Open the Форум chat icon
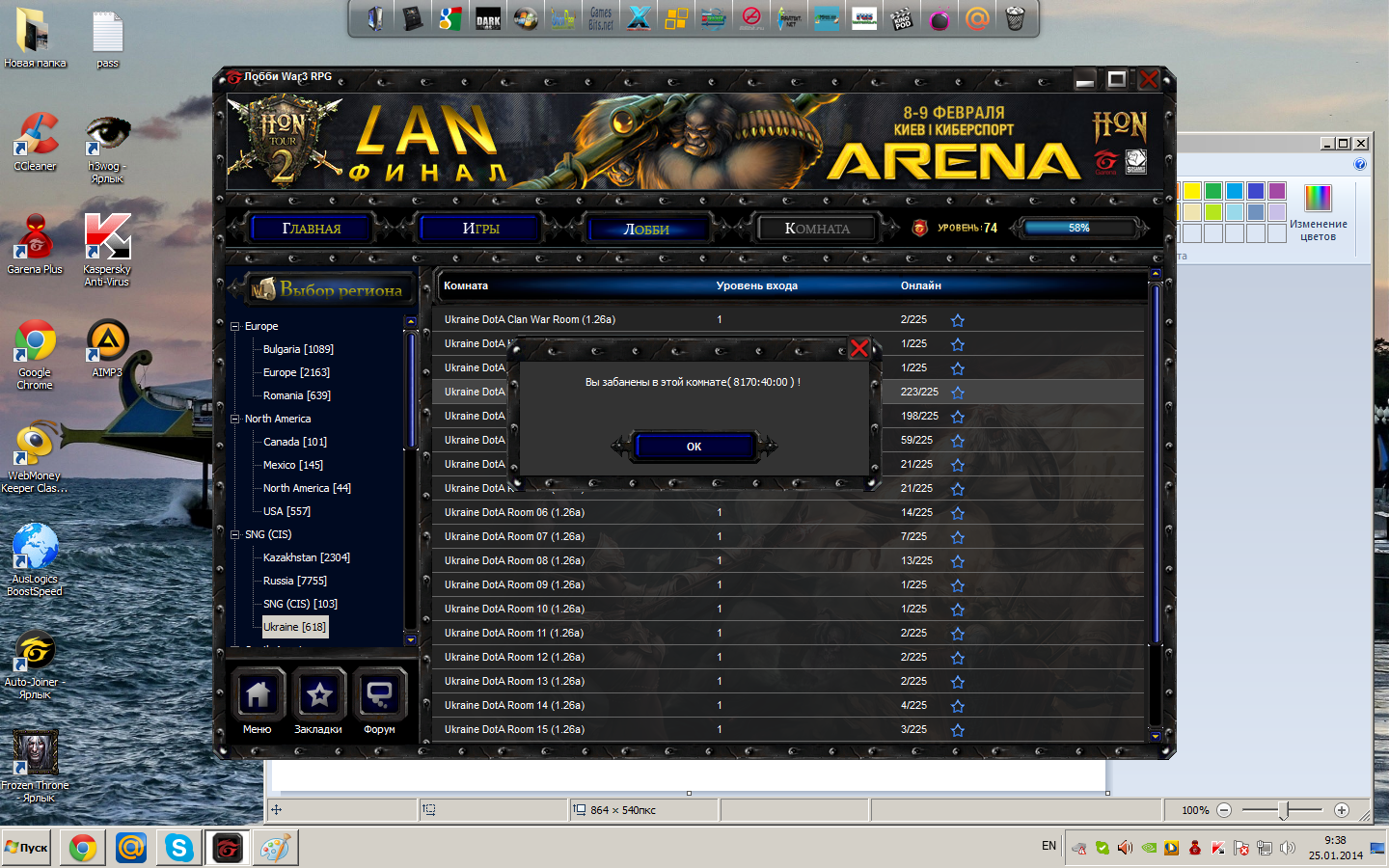Viewport: 1389px width, 868px height. point(379,693)
